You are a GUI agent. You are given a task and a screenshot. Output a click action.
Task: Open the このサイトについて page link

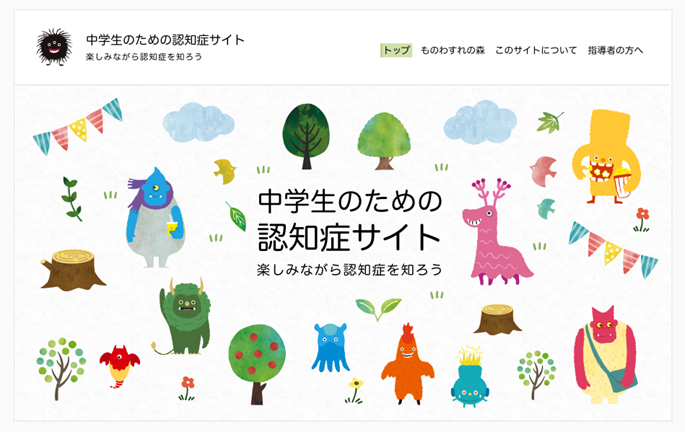(x=536, y=50)
